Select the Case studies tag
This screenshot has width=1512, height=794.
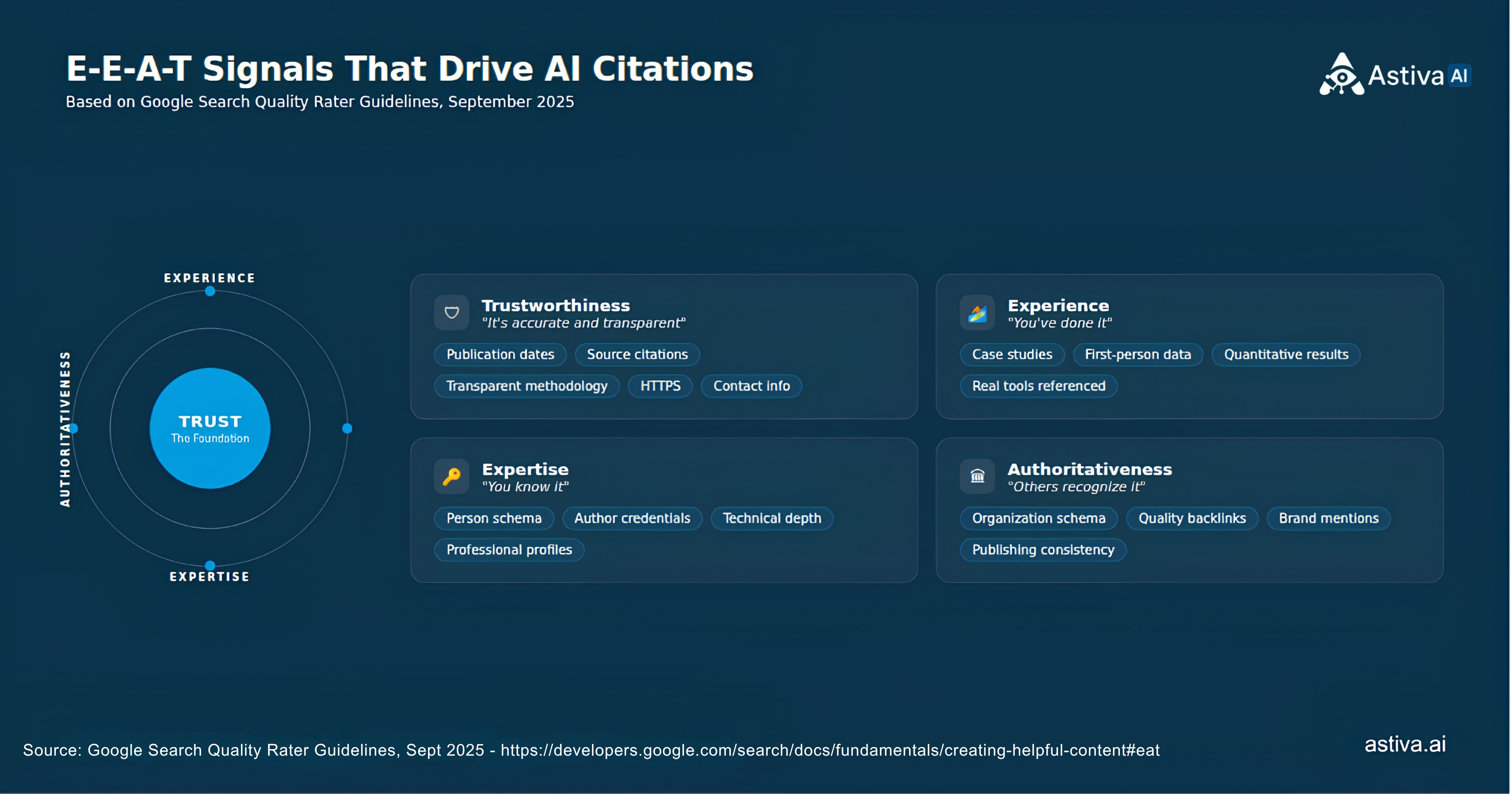(x=1012, y=355)
